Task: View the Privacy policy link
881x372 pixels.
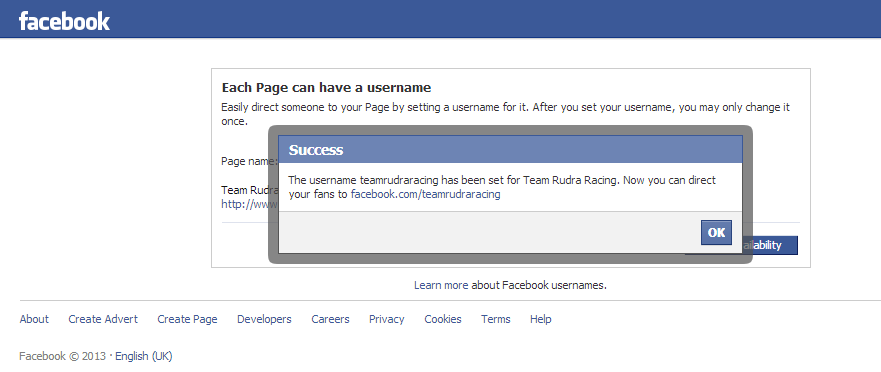Action: [x=387, y=319]
